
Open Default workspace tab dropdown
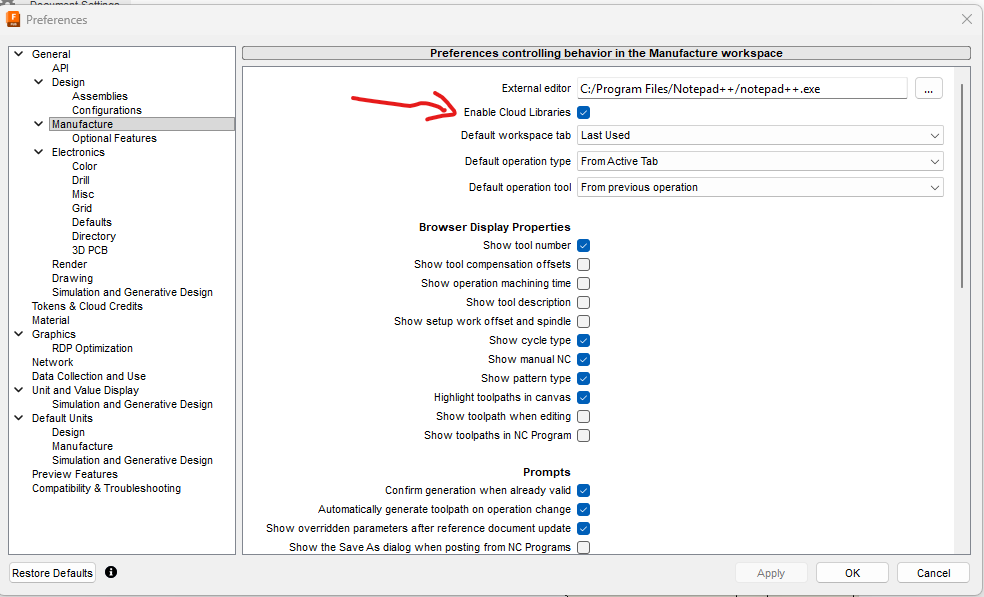click(x=760, y=135)
